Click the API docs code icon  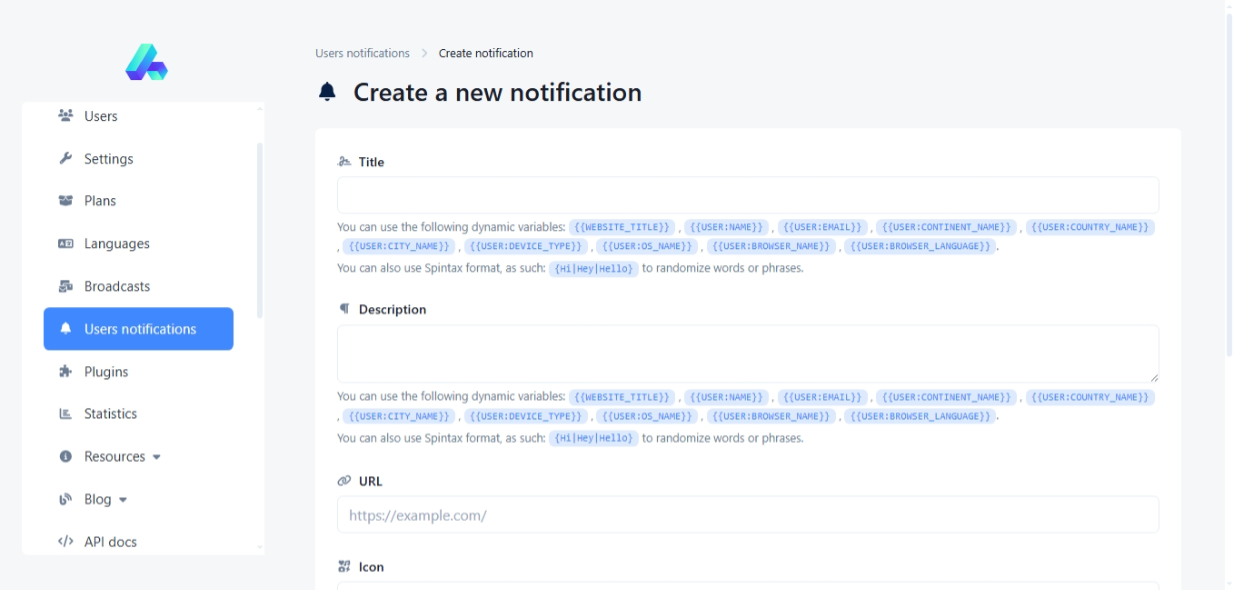pyautogui.click(x=66, y=542)
